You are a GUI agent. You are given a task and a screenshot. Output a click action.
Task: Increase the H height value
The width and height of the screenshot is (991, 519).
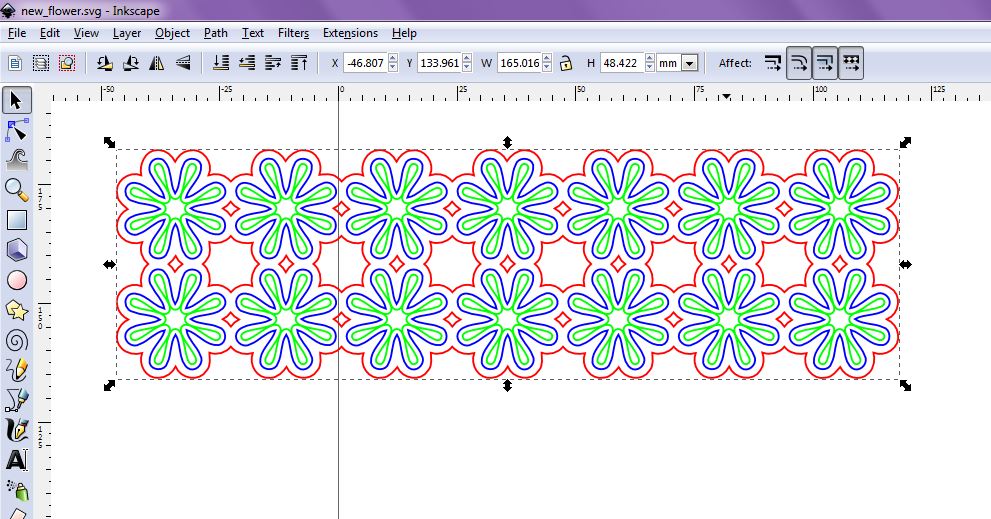[650, 58]
